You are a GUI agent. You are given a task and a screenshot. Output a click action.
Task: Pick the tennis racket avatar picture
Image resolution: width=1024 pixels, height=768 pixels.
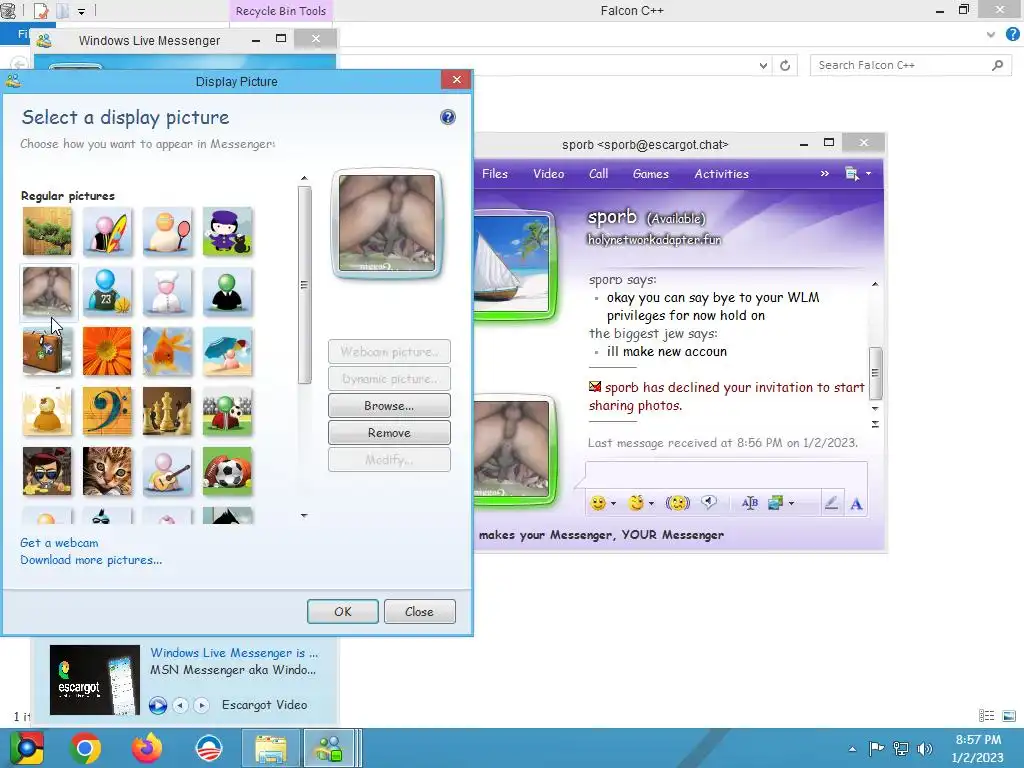click(x=167, y=231)
